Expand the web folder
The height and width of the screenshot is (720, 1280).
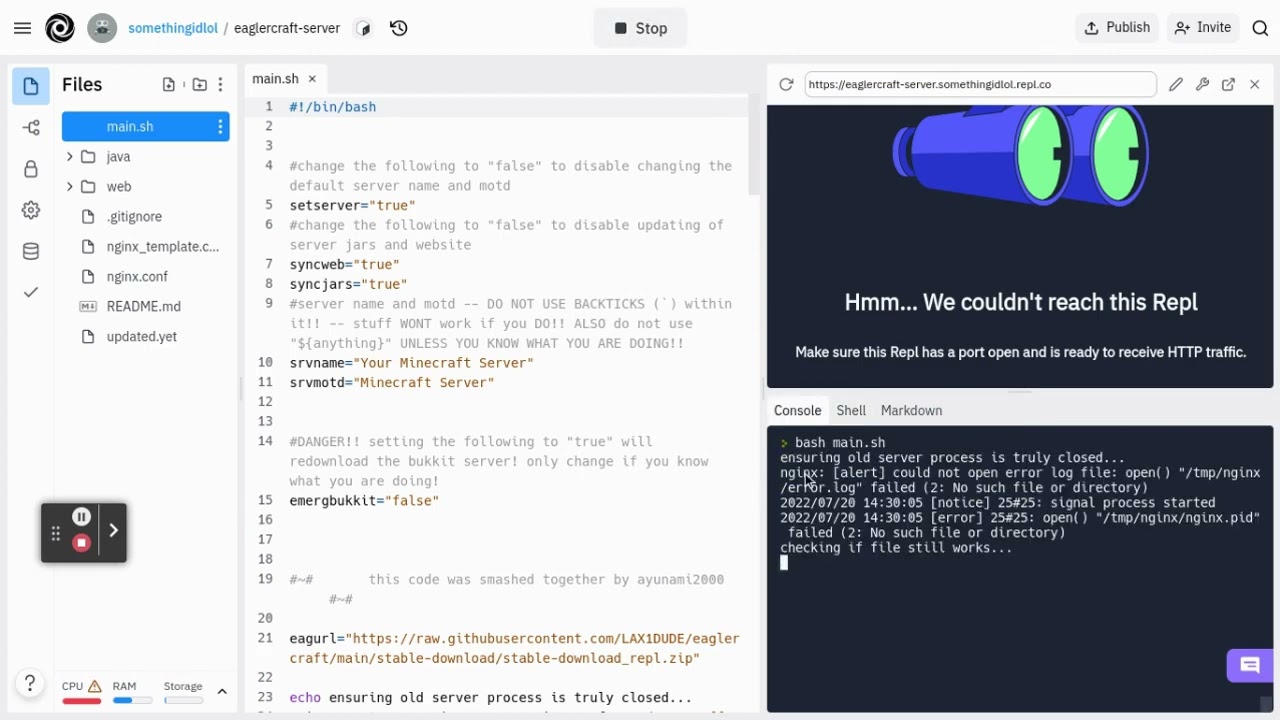(69, 187)
